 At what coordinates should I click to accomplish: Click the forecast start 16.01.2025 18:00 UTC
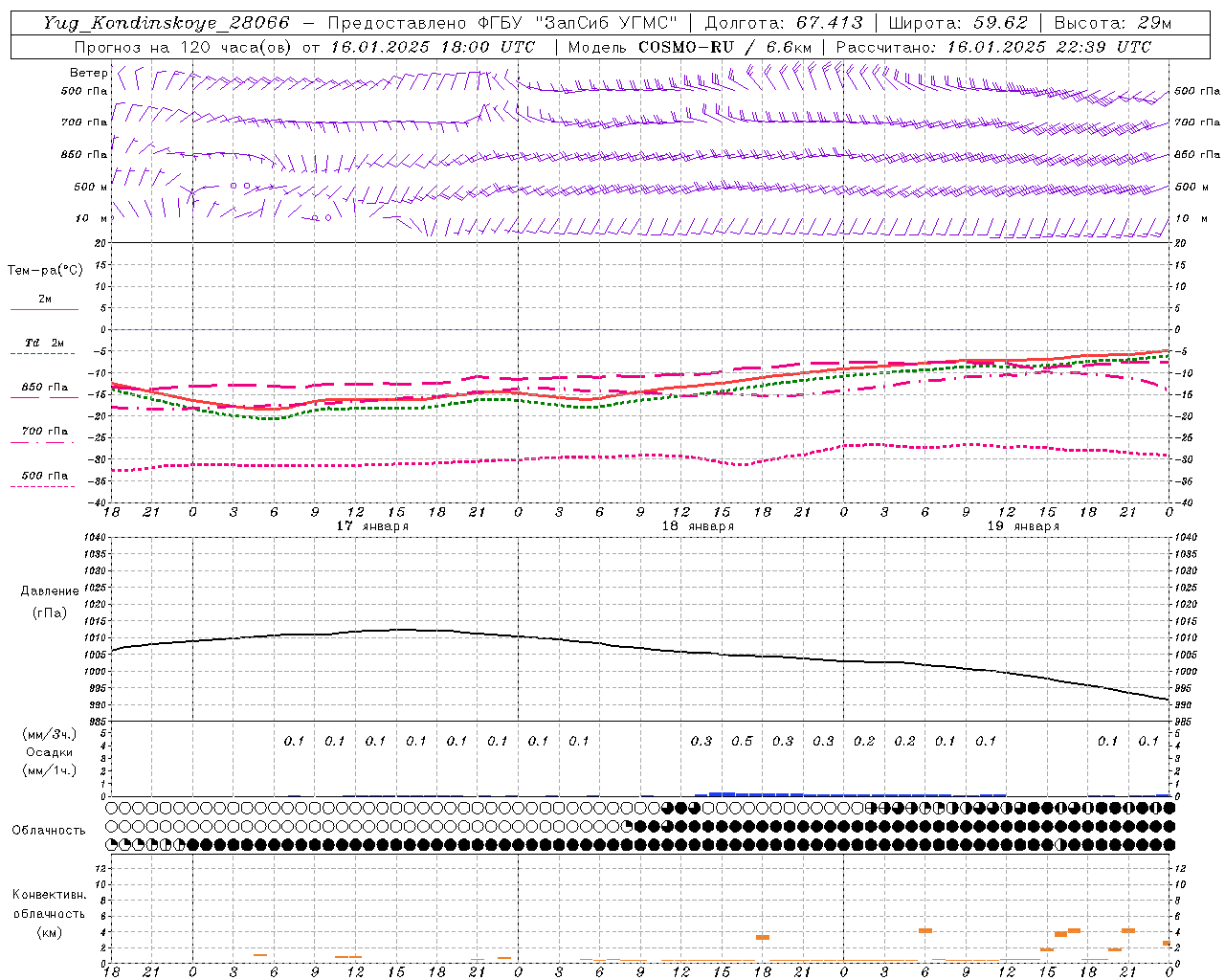point(433,47)
